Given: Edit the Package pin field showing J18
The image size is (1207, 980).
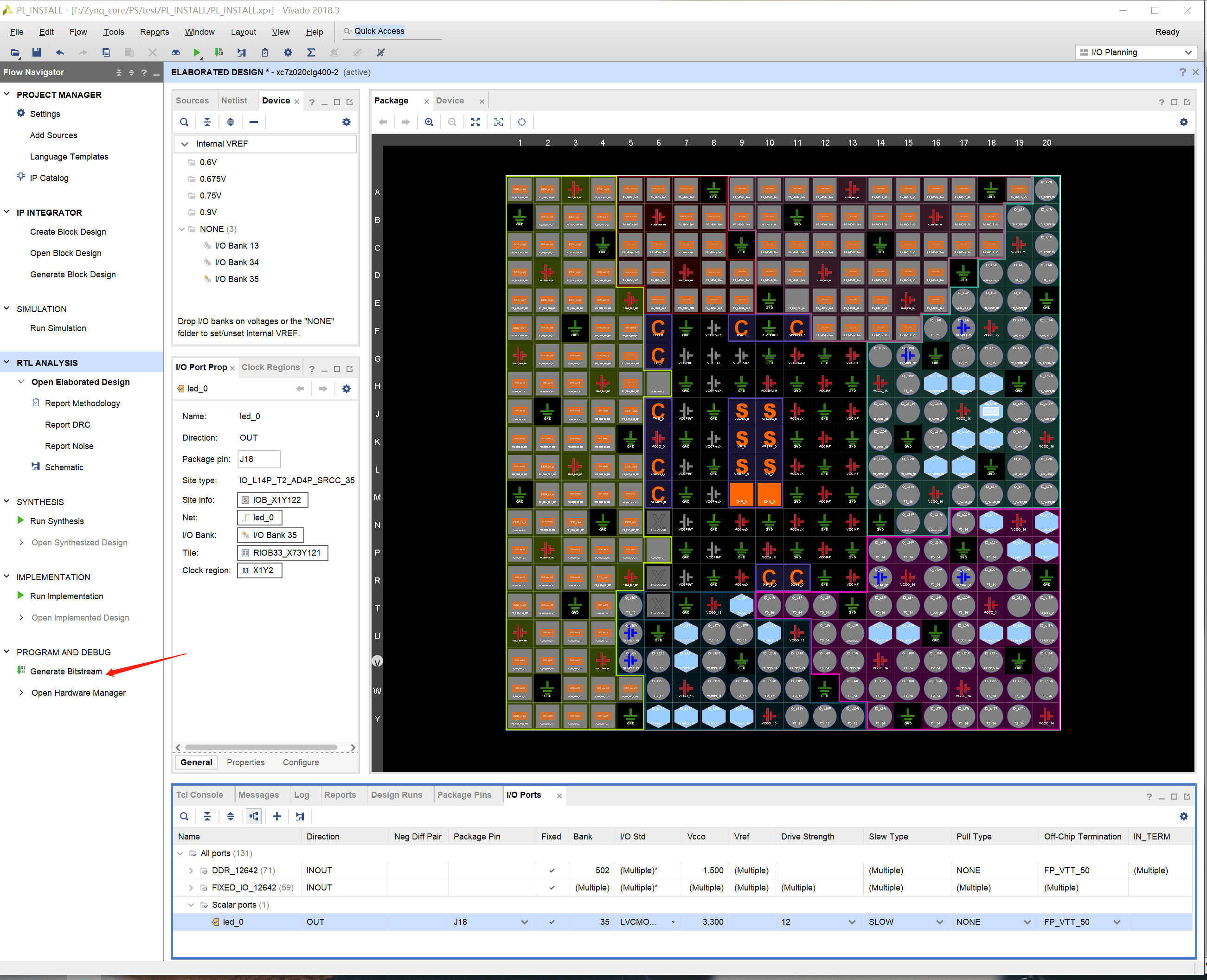Looking at the screenshot, I should [258, 458].
